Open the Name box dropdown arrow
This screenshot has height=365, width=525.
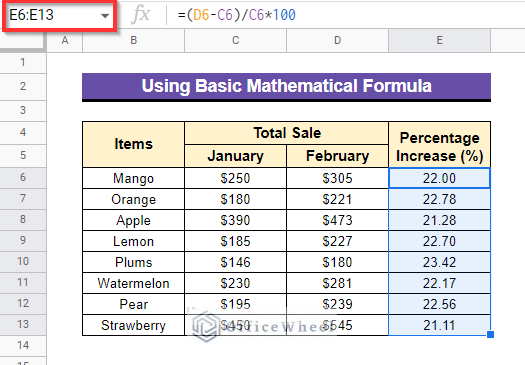point(105,15)
